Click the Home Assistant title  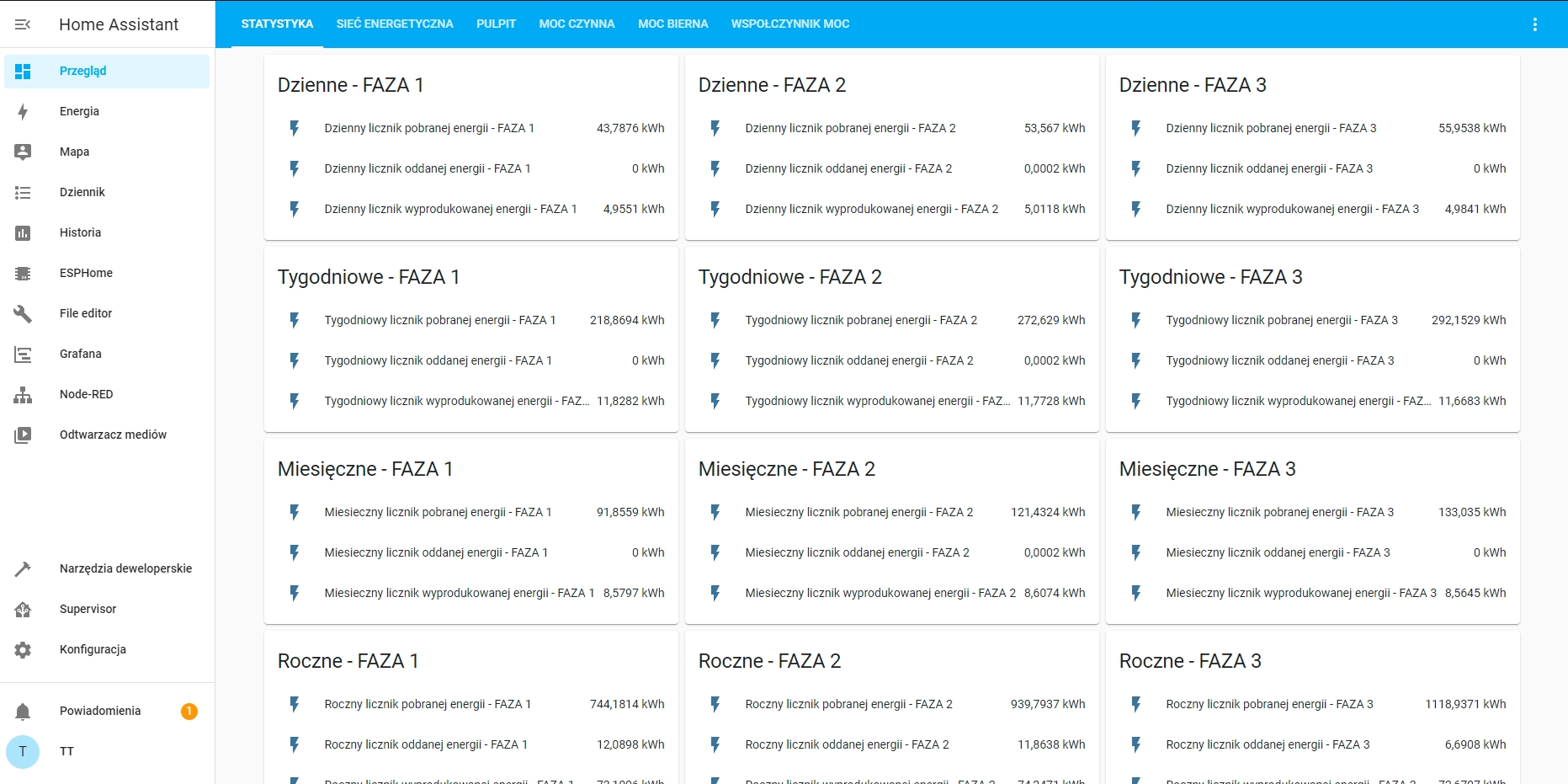[119, 24]
